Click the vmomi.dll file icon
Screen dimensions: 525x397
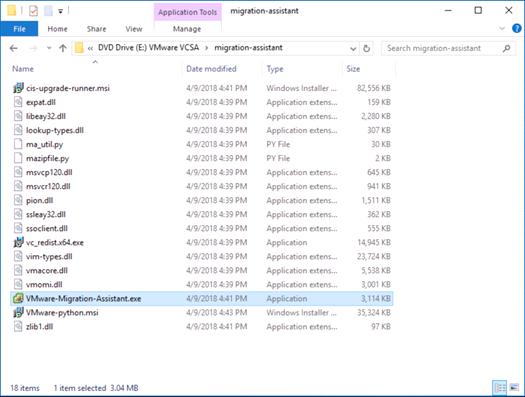18,285
